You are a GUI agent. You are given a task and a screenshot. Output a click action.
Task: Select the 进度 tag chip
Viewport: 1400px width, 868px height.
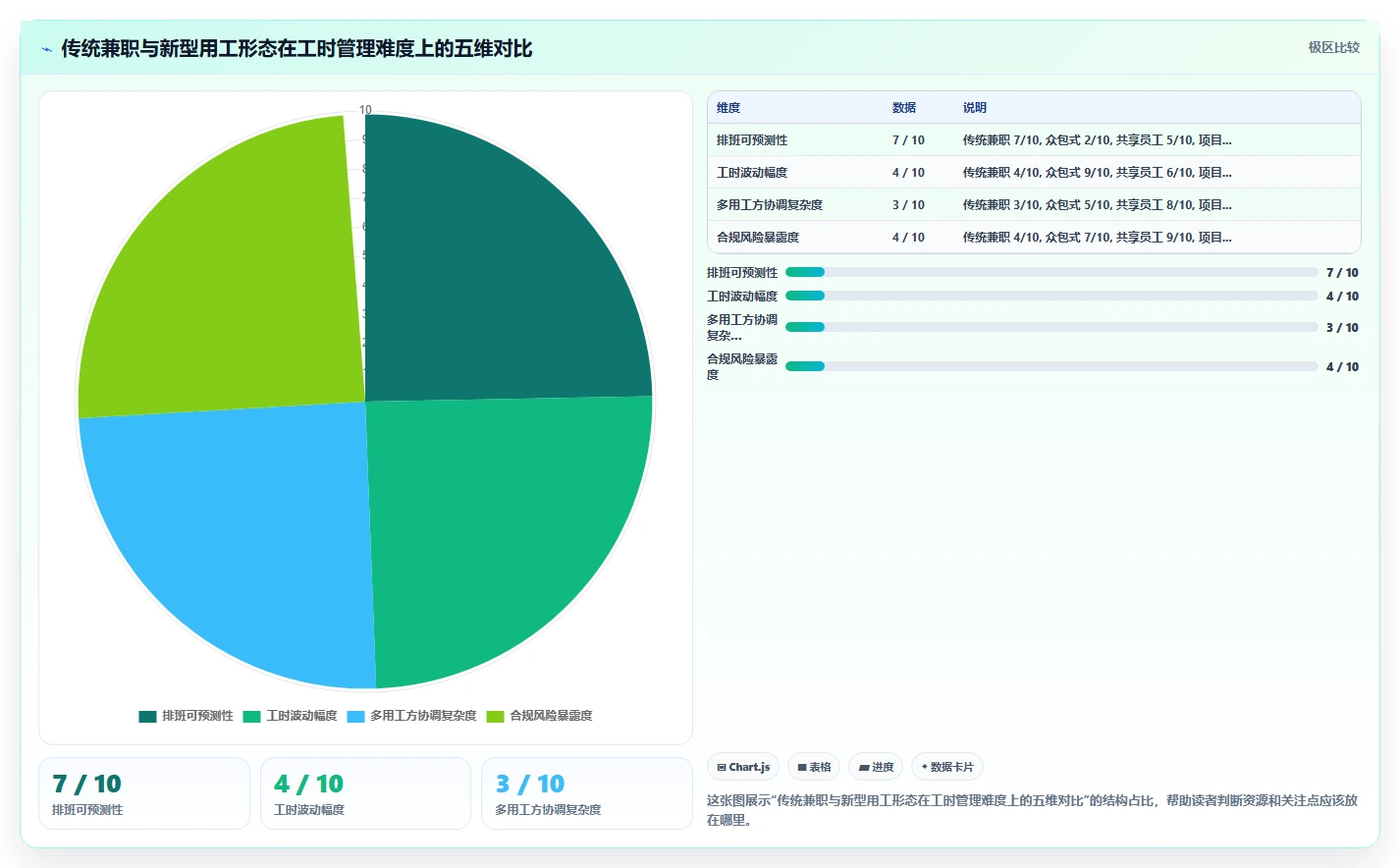pyautogui.click(x=876, y=767)
